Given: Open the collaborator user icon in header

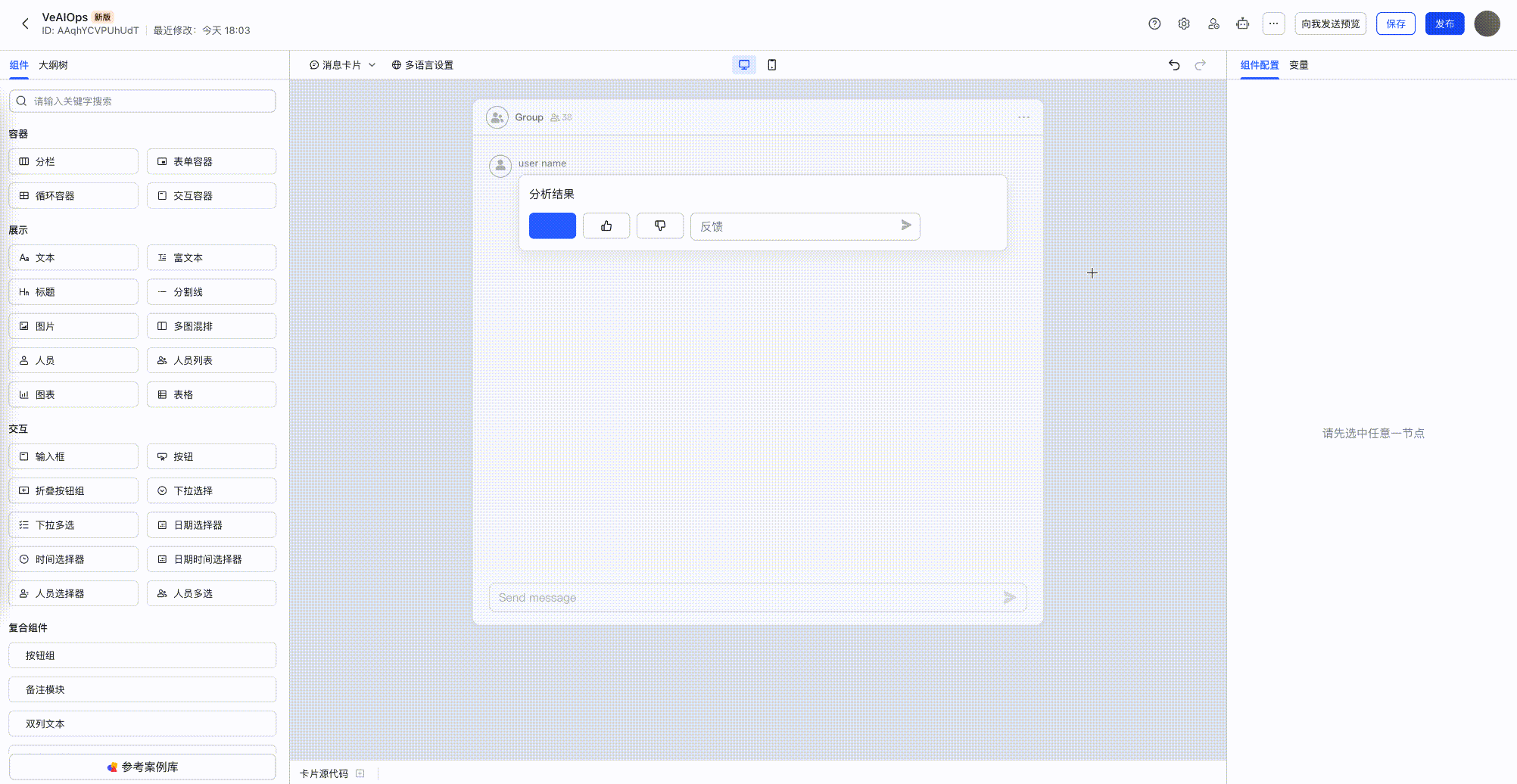Looking at the screenshot, I should pyautogui.click(x=1213, y=23).
